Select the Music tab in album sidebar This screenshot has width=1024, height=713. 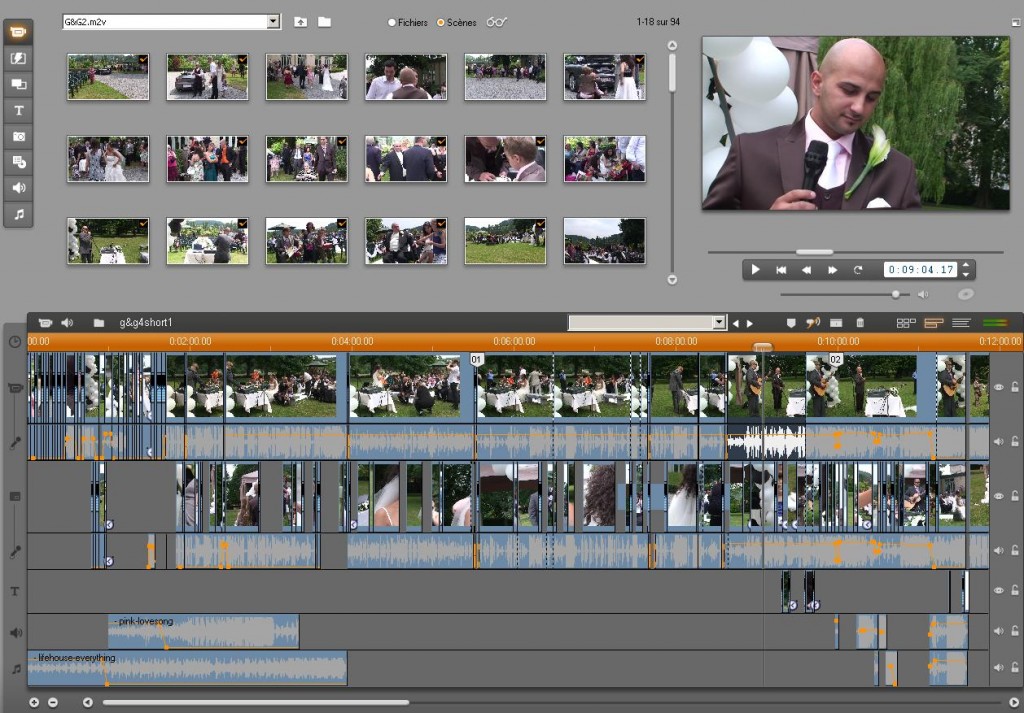click(x=18, y=214)
